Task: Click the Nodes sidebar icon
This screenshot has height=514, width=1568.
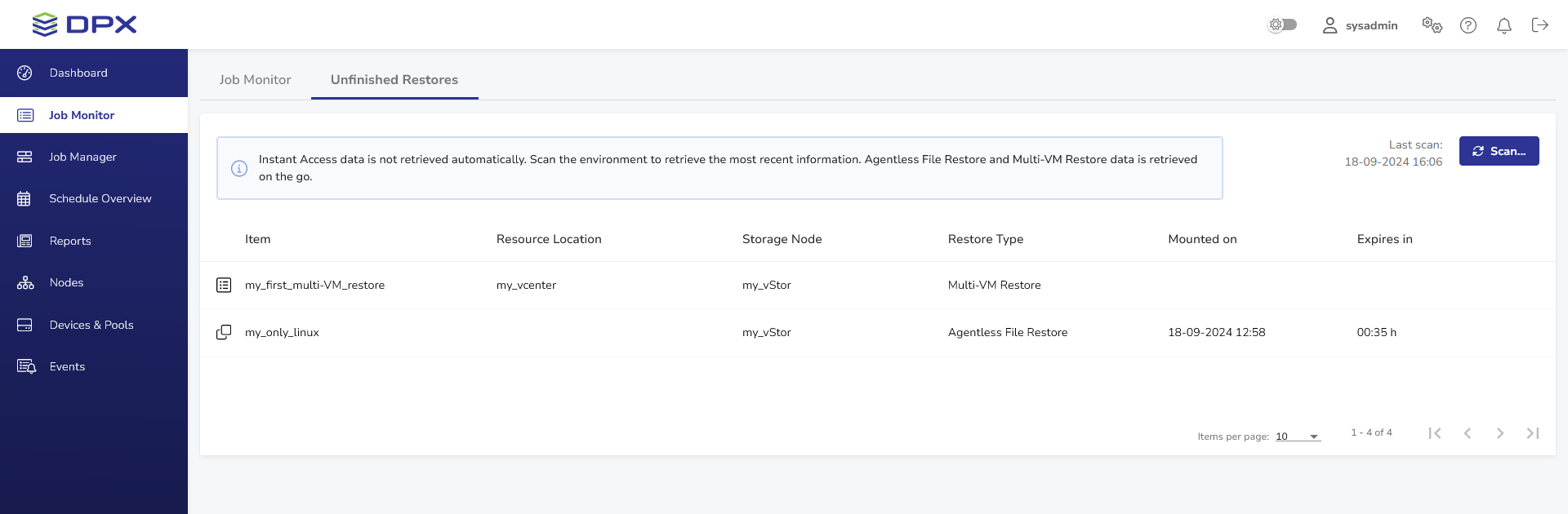Action: click(25, 283)
